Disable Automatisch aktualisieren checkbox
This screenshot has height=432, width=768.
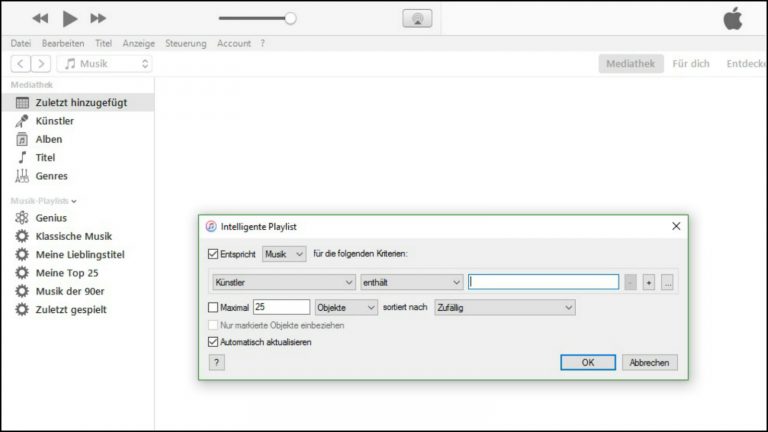(x=212, y=342)
